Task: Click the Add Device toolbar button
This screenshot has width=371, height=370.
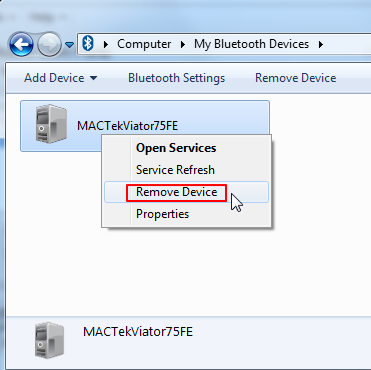Action: point(54,78)
